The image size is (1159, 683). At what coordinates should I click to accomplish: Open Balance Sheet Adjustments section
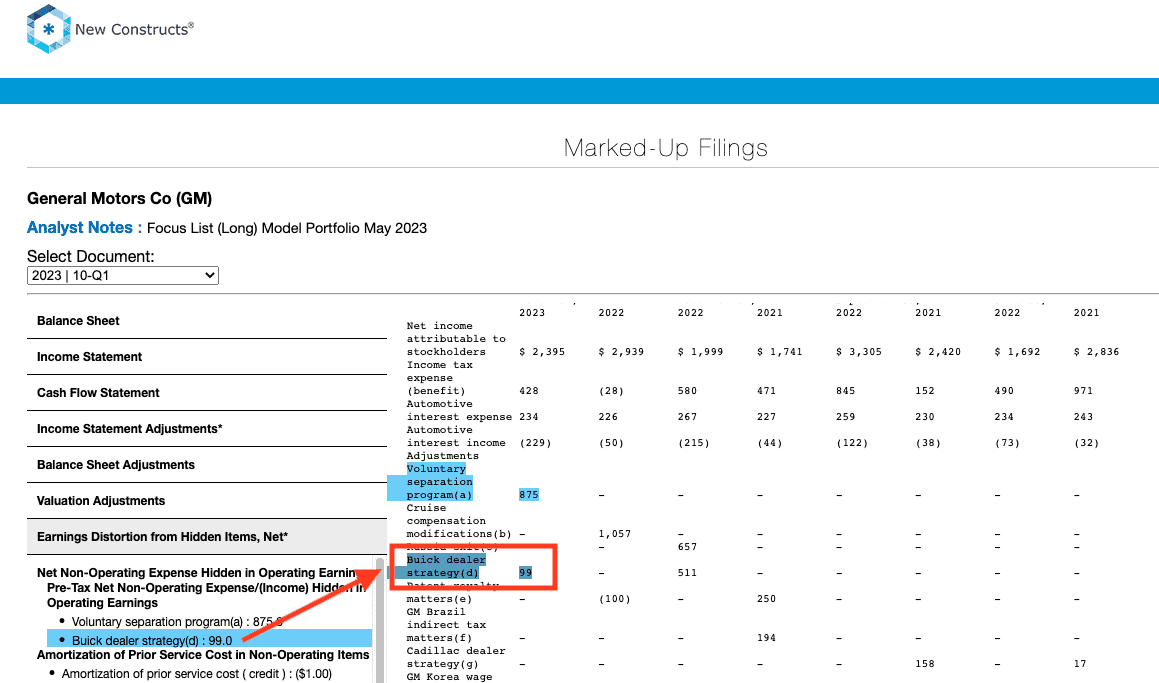[x=207, y=465]
